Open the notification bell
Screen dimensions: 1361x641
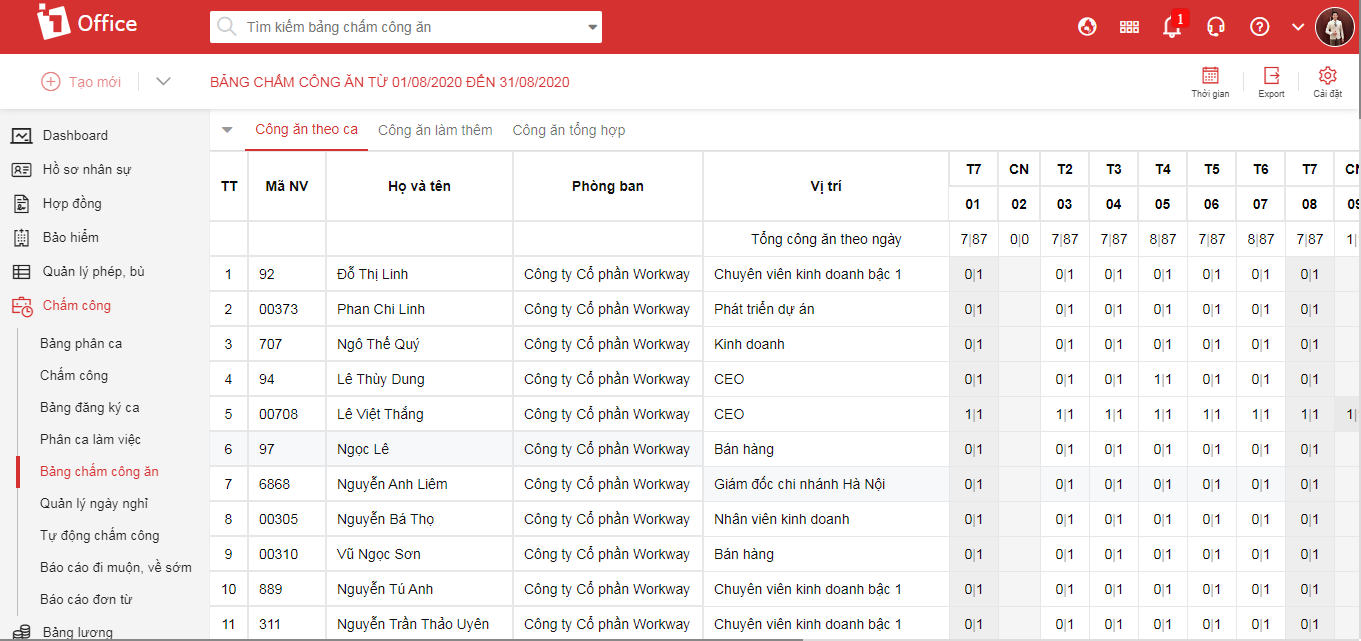pos(1170,26)
